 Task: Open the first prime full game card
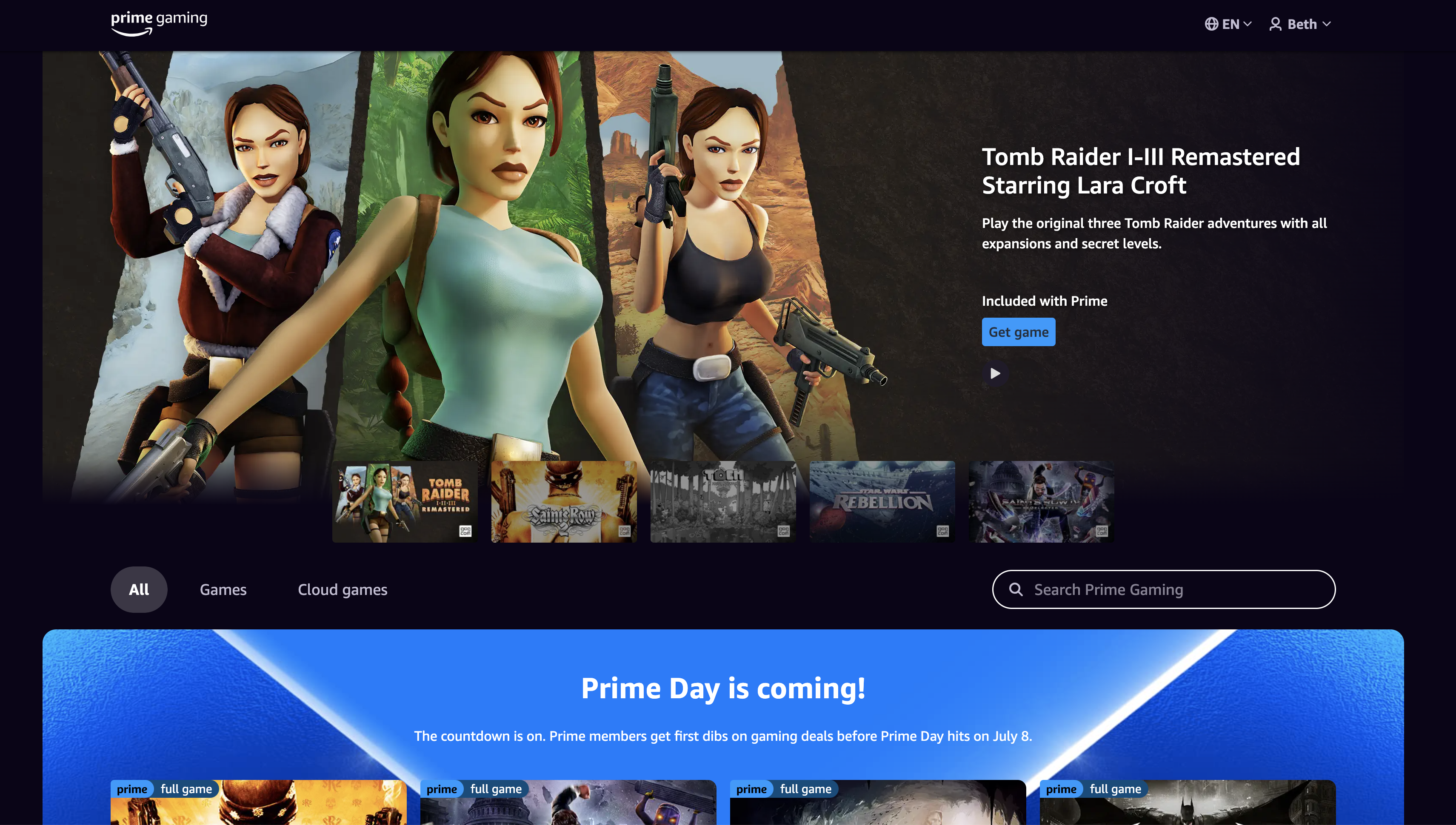point(258,802)
